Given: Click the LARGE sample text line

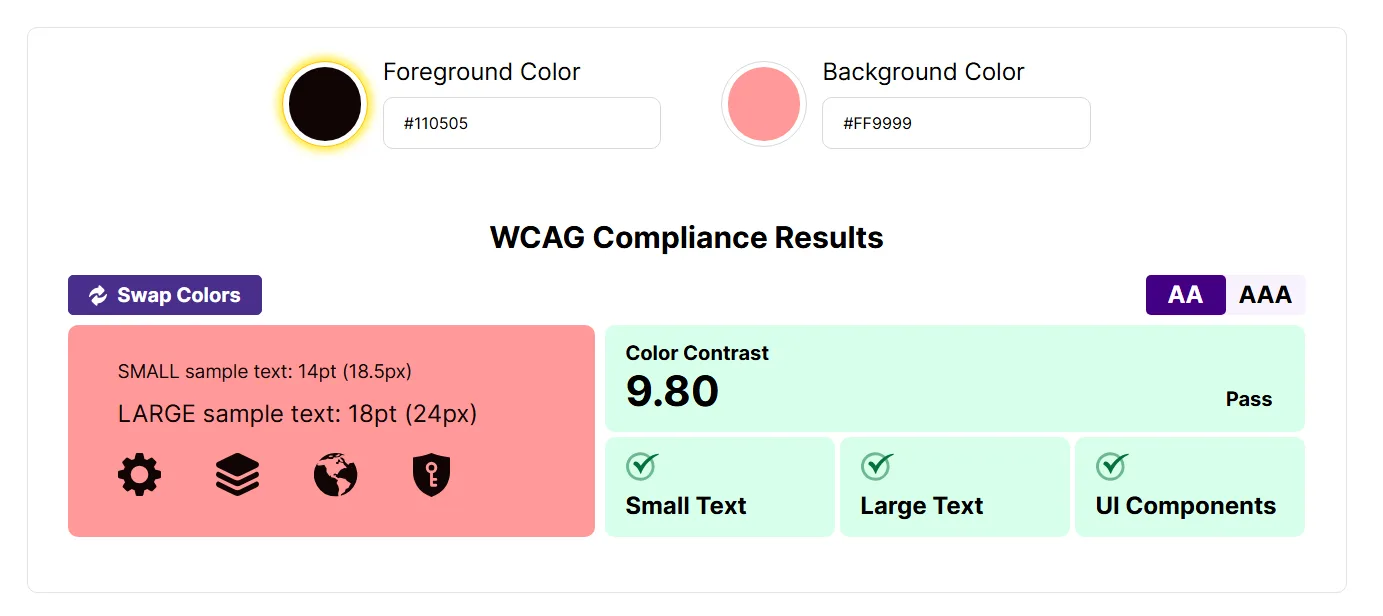Looking at the screenshot, I should 297,413.
